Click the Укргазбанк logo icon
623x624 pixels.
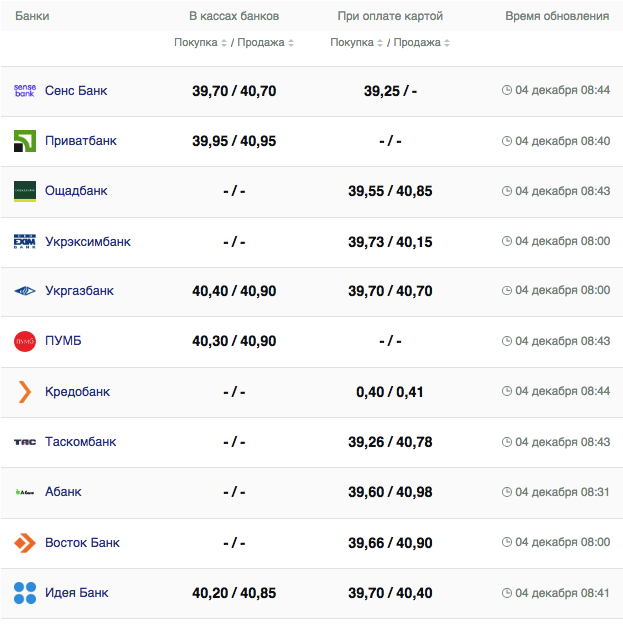click(25, 292)
